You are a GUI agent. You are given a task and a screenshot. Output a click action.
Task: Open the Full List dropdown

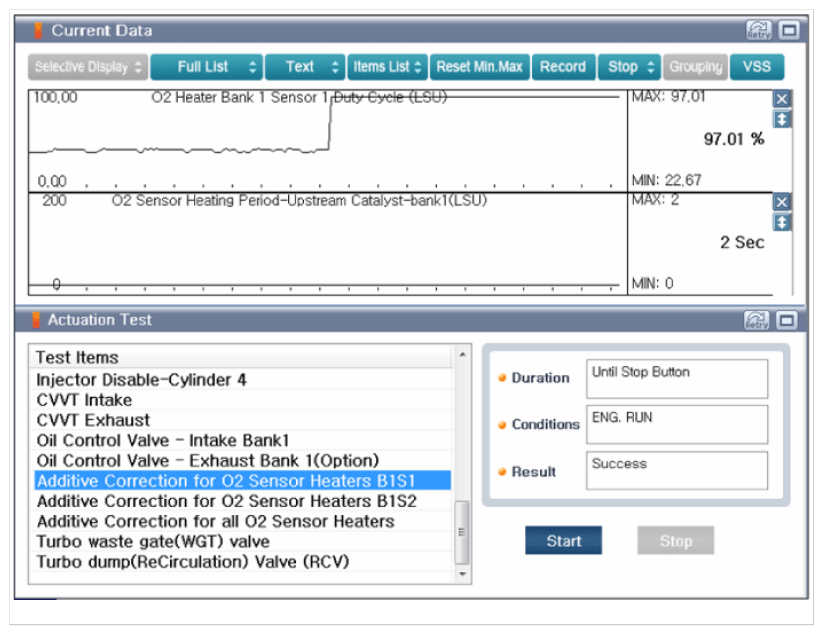[x=207, y=67]
